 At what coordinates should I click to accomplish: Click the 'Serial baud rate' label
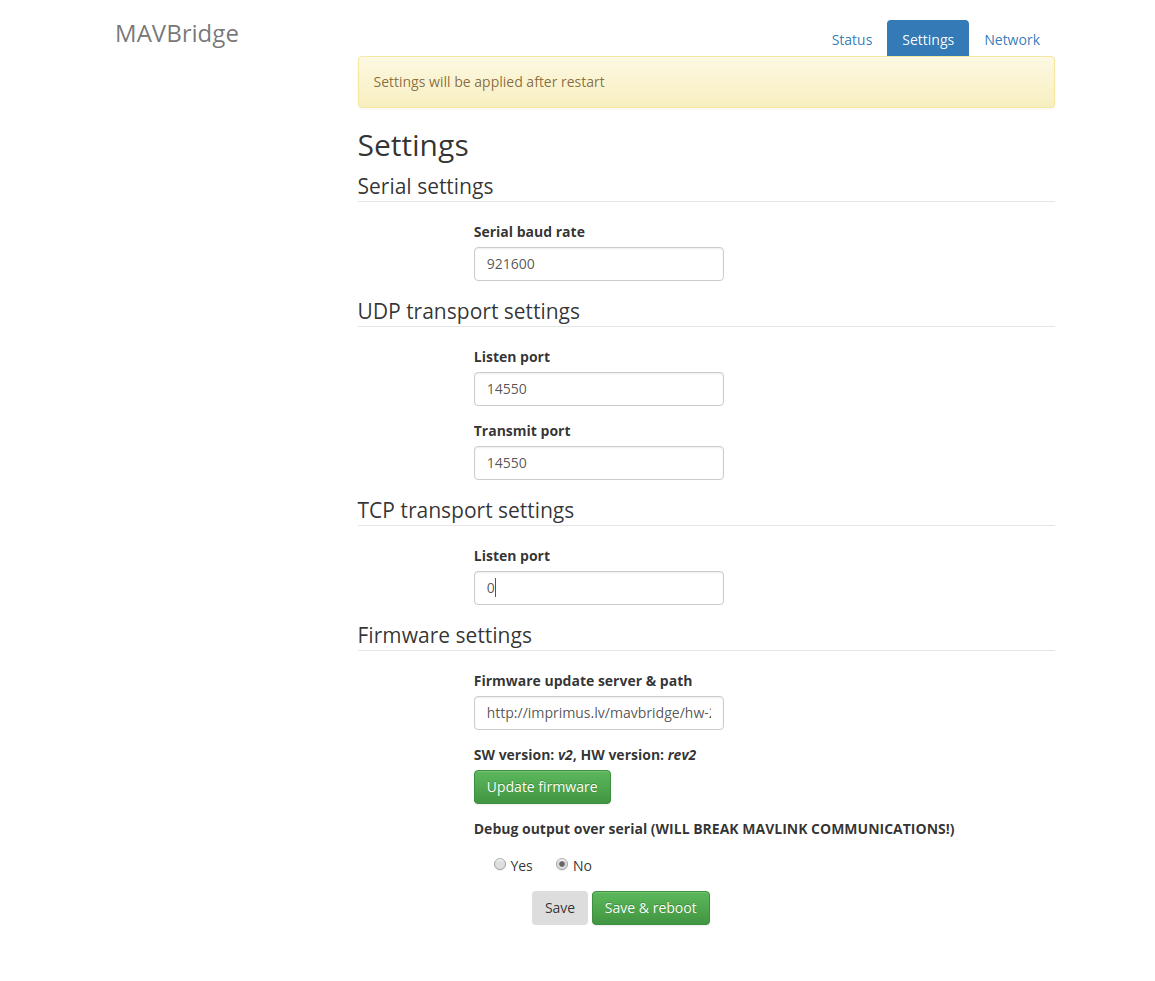pyautogui.click(x=529, y=232)
